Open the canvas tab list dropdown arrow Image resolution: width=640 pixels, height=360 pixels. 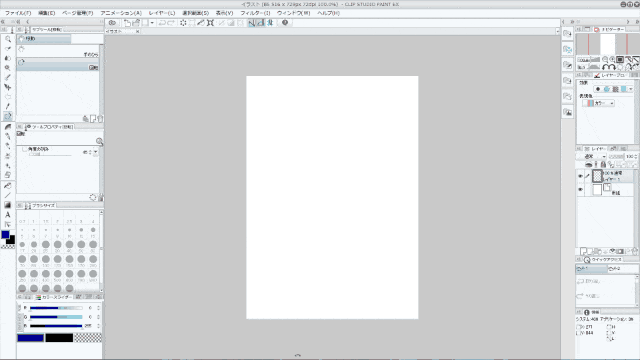558,31
